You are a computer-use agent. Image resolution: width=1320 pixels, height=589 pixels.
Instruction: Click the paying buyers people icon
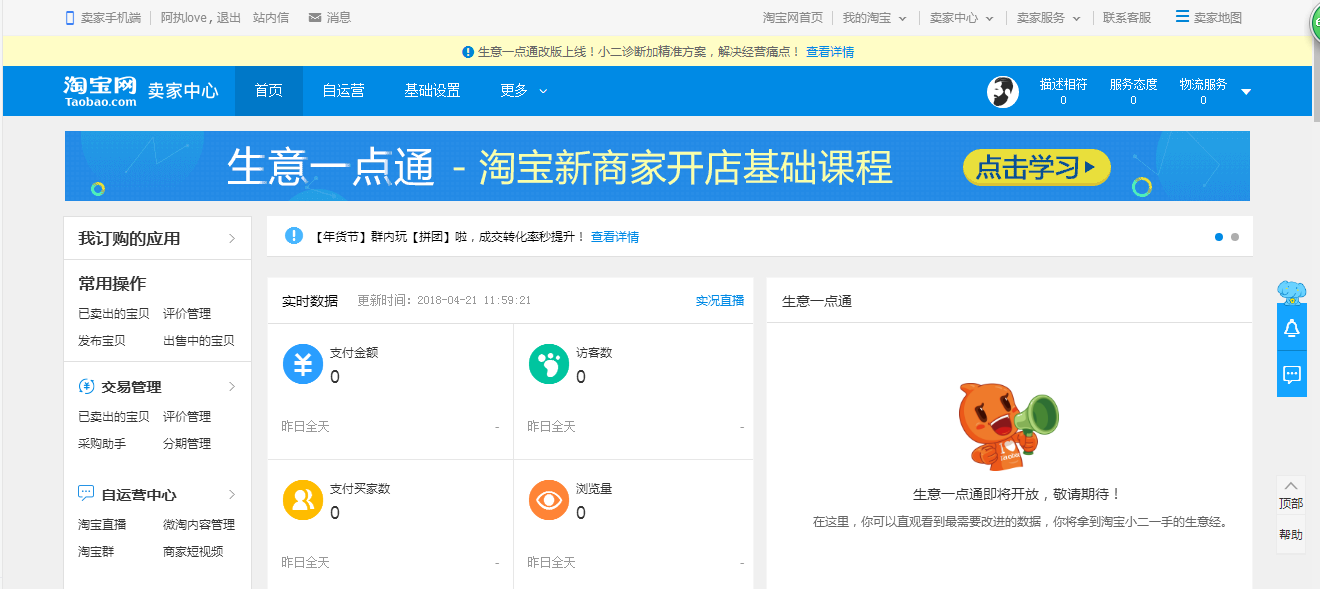(303, 500)
